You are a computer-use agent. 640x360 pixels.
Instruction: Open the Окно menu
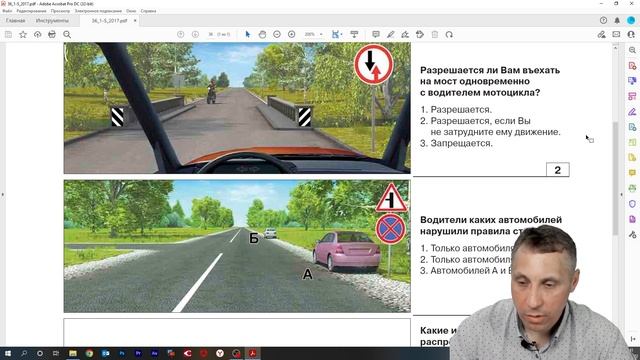pos(131,11)
